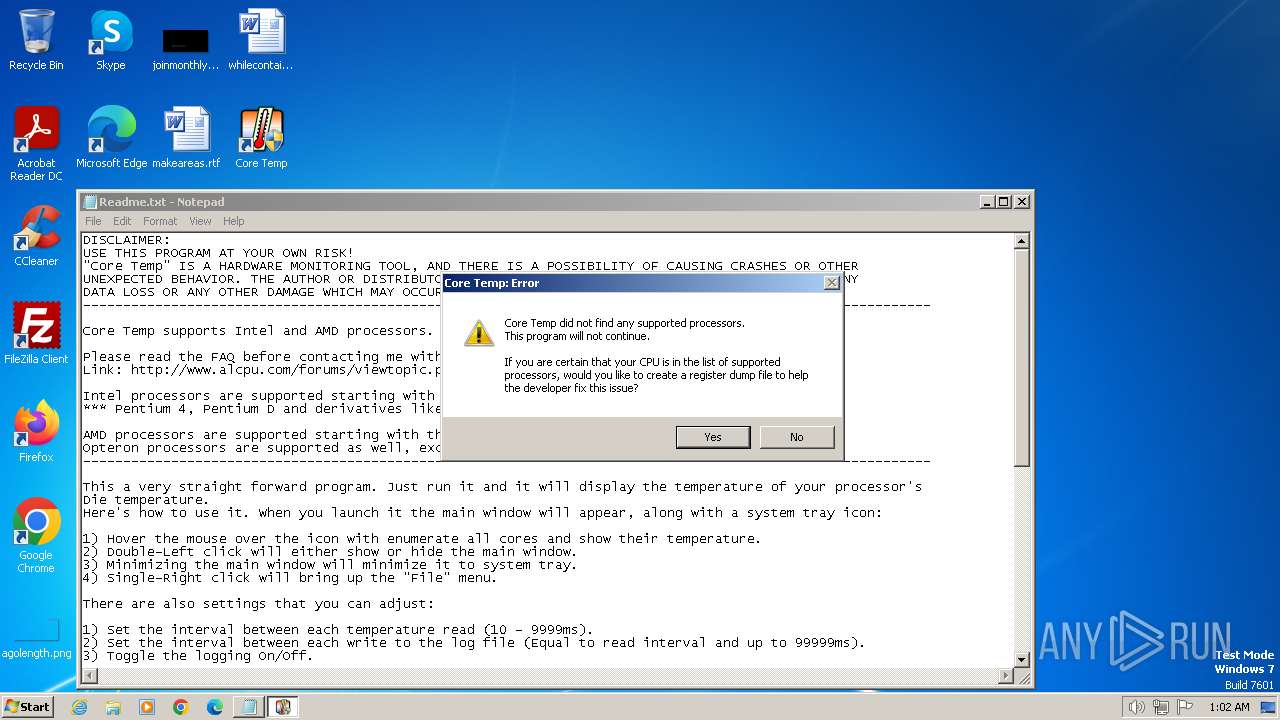
Task: Select the makeareas.rtf desktop file
Action: click(x=186, y=138)
